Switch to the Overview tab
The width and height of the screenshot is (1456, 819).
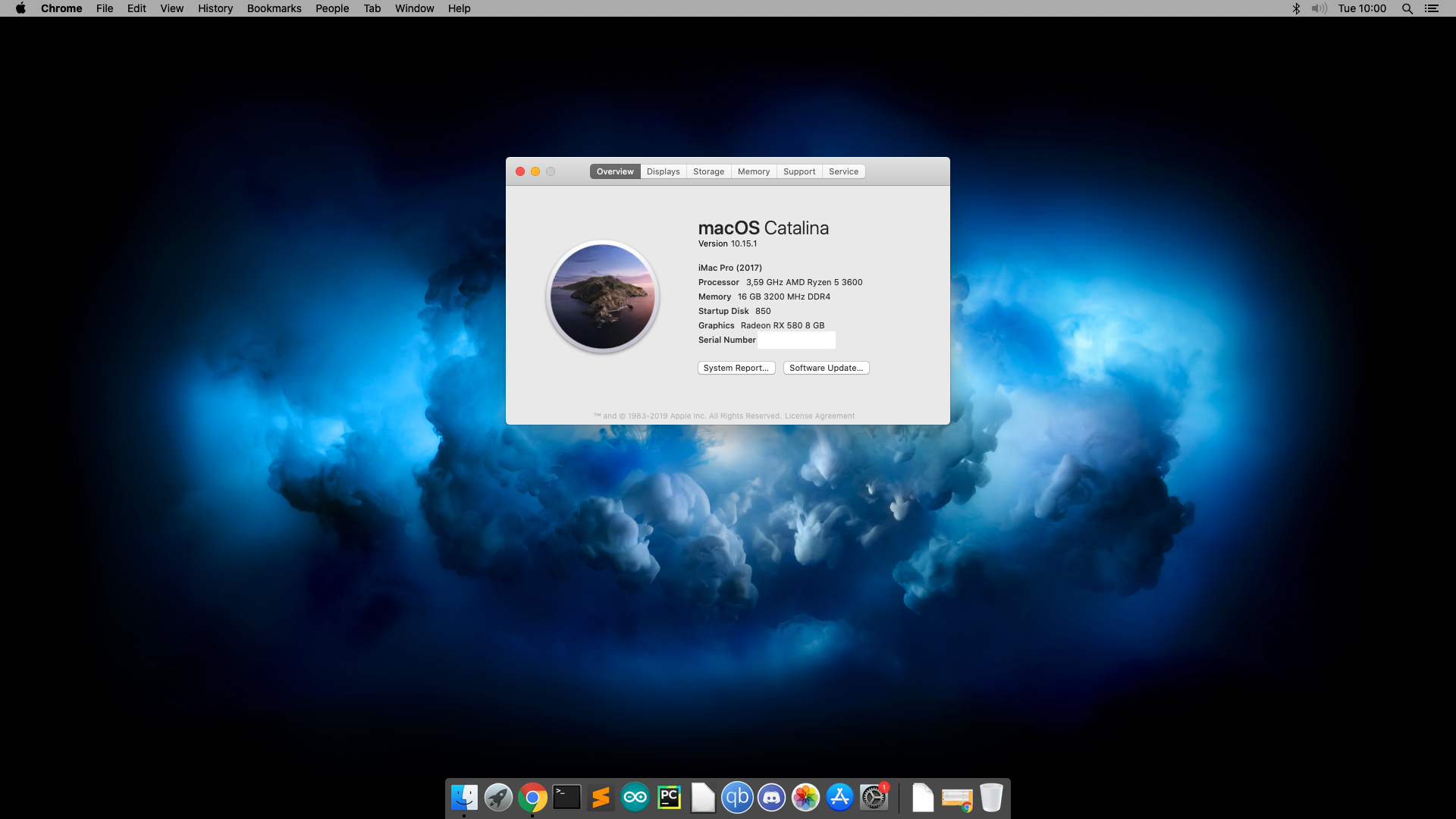pos(615,171)
